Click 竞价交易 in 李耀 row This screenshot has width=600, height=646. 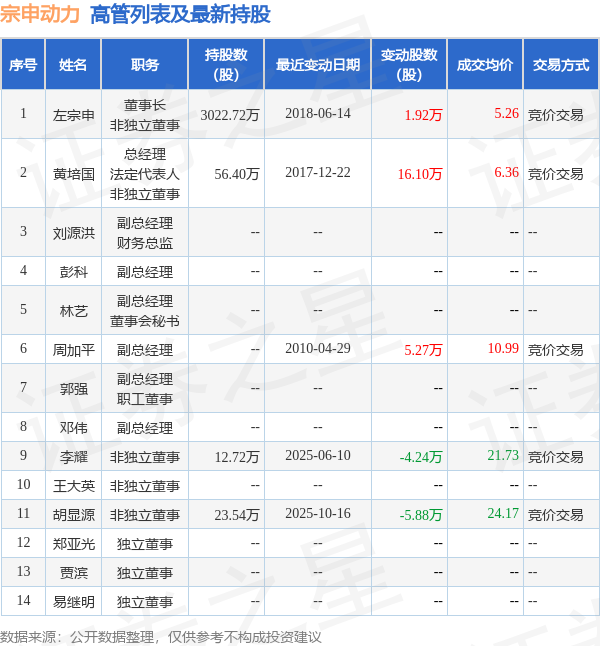555,457
